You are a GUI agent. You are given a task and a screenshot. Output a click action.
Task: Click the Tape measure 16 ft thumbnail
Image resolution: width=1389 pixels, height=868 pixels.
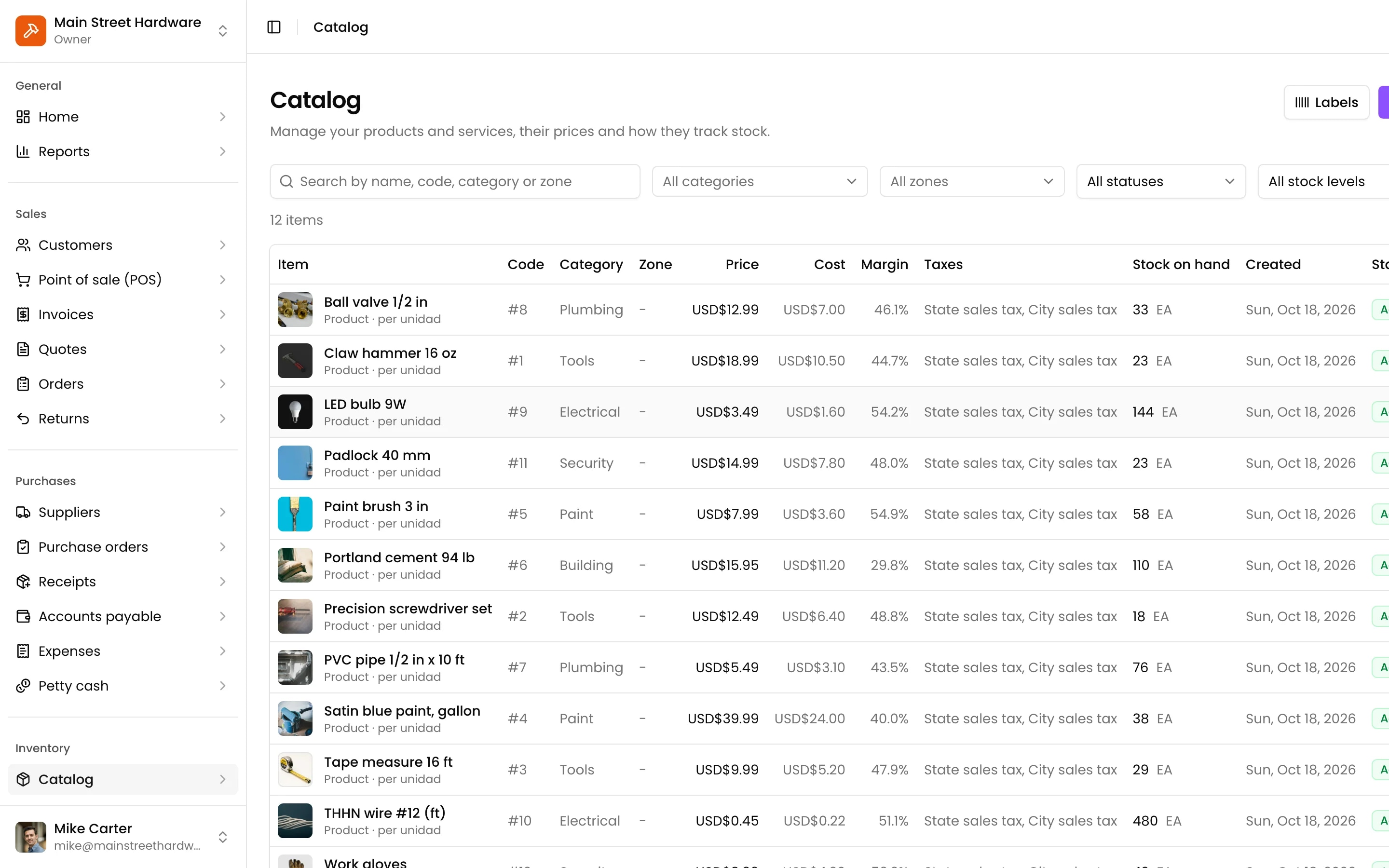click(x=295, y=769)
